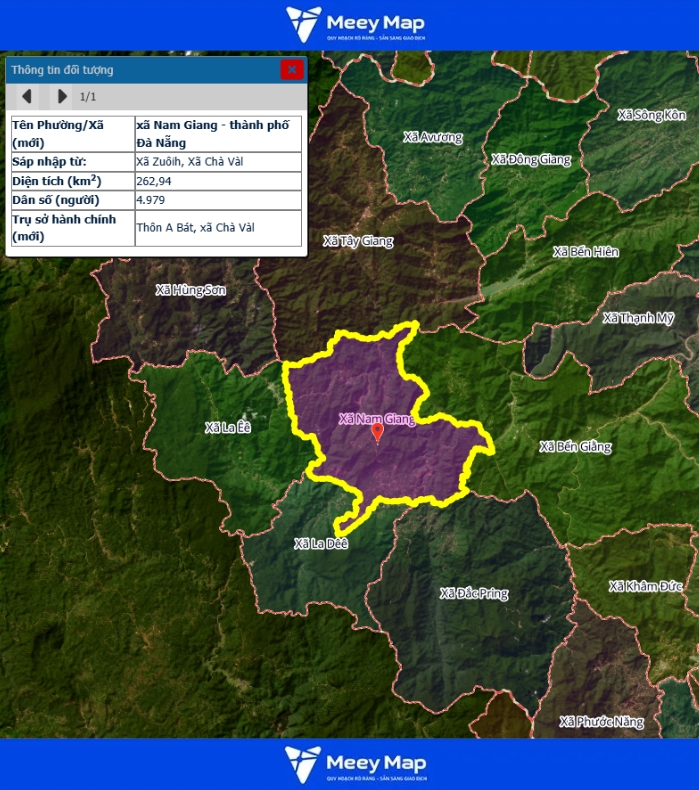Click the Xã La Dêê map label
699x790 pixels.
pyautogui.click(x=321, y=544)
